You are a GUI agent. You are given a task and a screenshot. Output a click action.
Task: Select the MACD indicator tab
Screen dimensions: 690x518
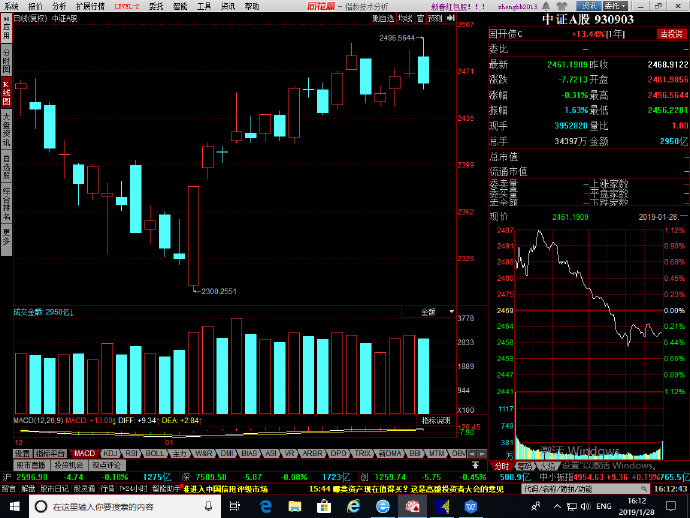tap(84, 453)
